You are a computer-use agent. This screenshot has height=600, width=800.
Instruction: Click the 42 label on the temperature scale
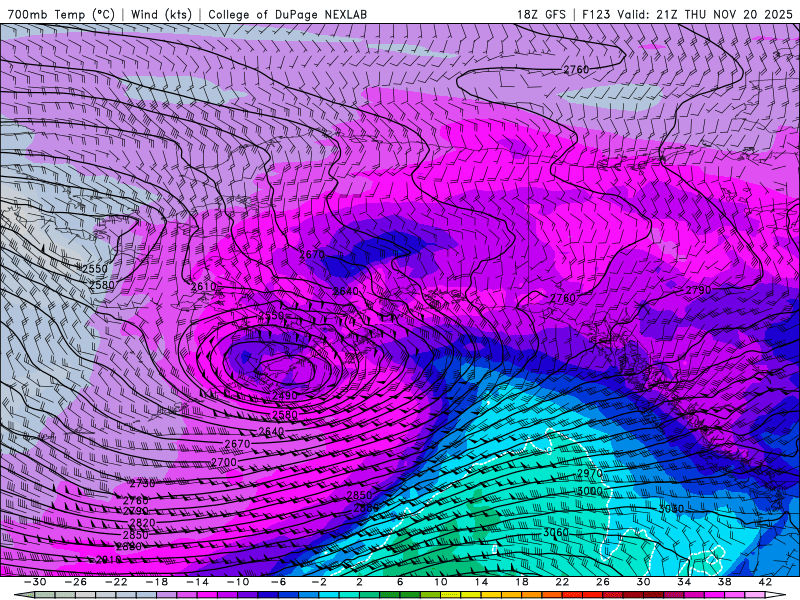pos(765,582)
